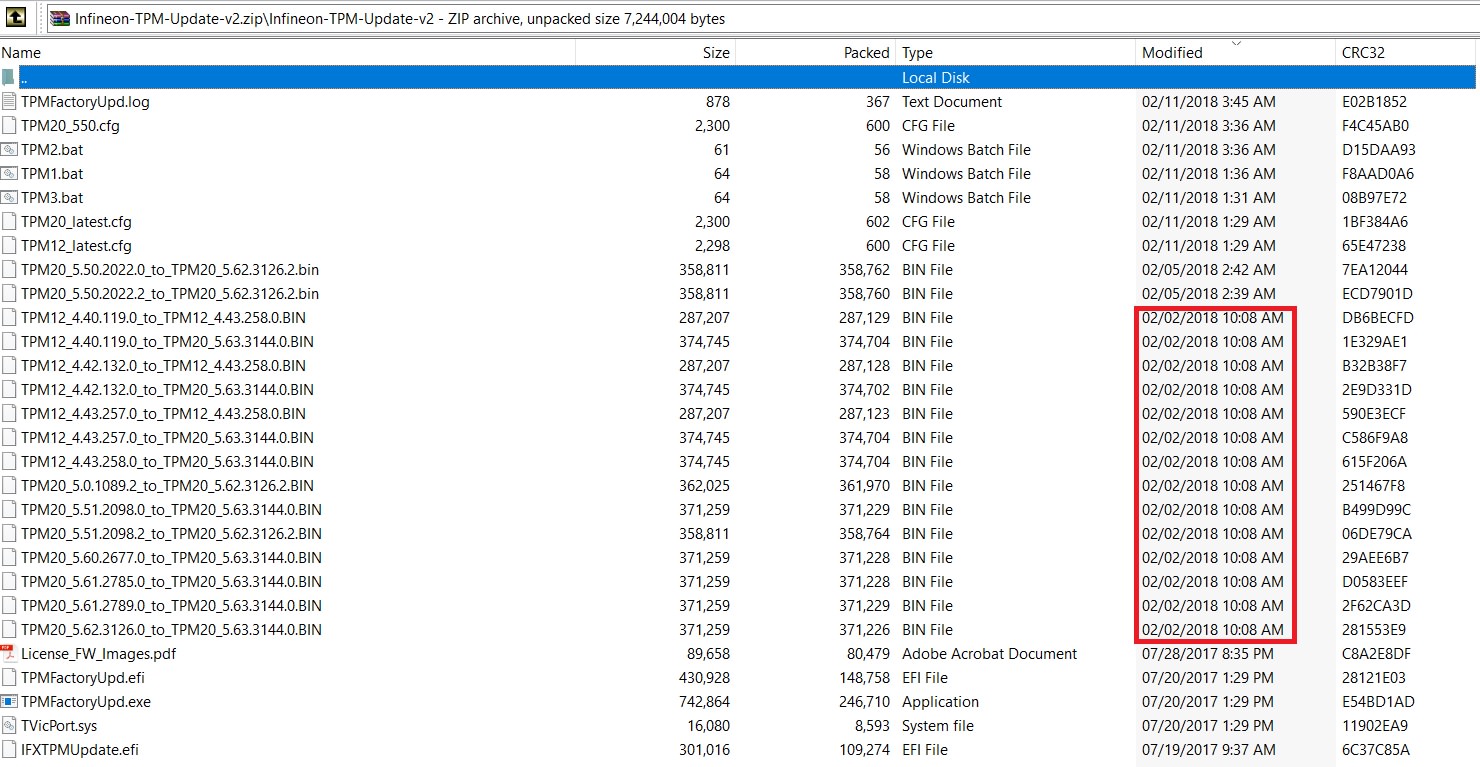Screen dimensions: 1480x767
Task: Click the TPM20_550.cfg file icon
Action: point(9,126)
